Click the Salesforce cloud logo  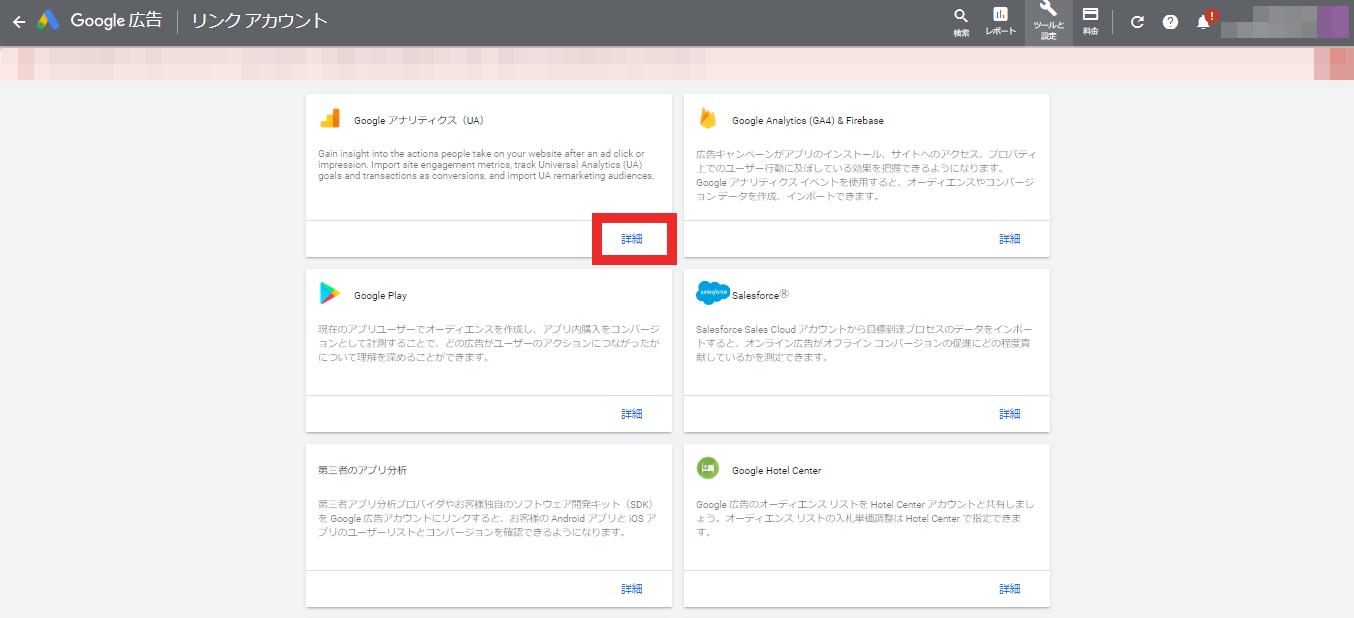point(713,293)
